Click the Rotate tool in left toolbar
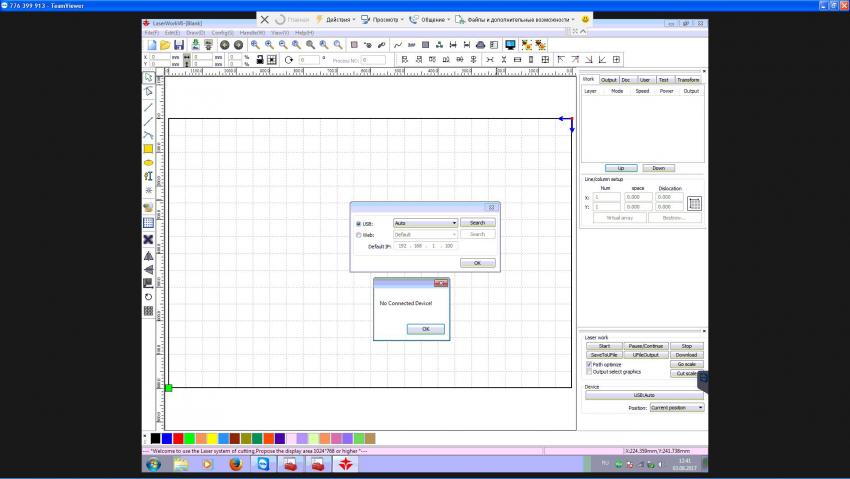This screenshot has width=850, height=479. point(148,297)
